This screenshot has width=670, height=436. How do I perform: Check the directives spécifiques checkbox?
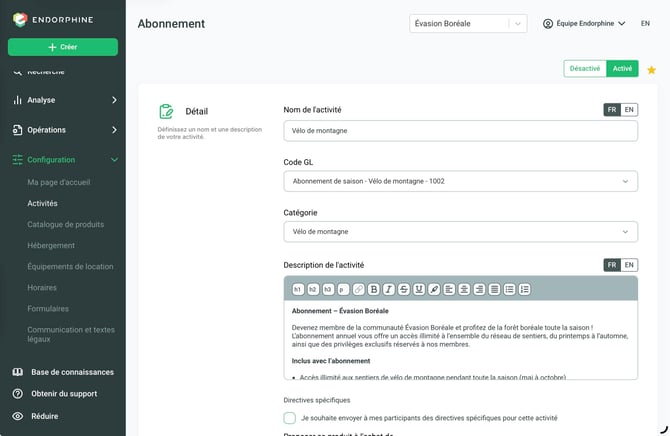[x=290, y=418]
